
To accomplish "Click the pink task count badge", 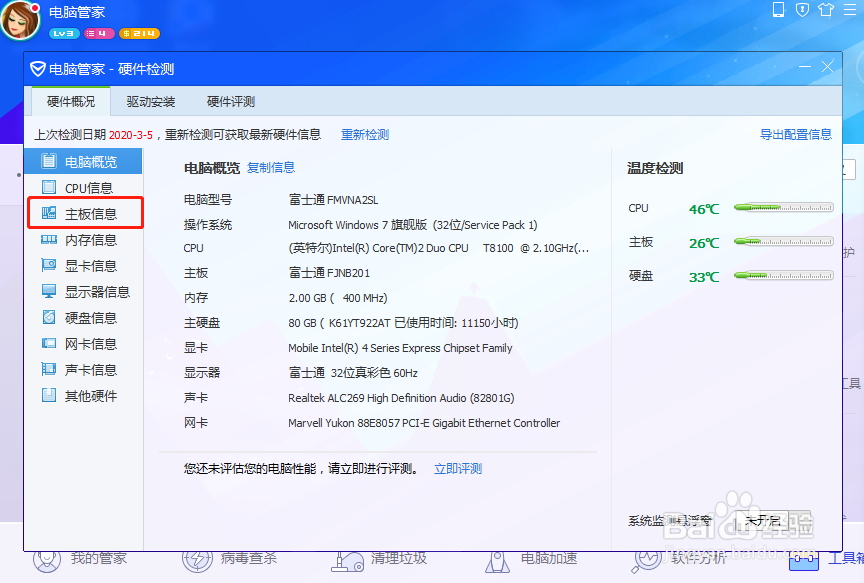I will coord(99,34).
